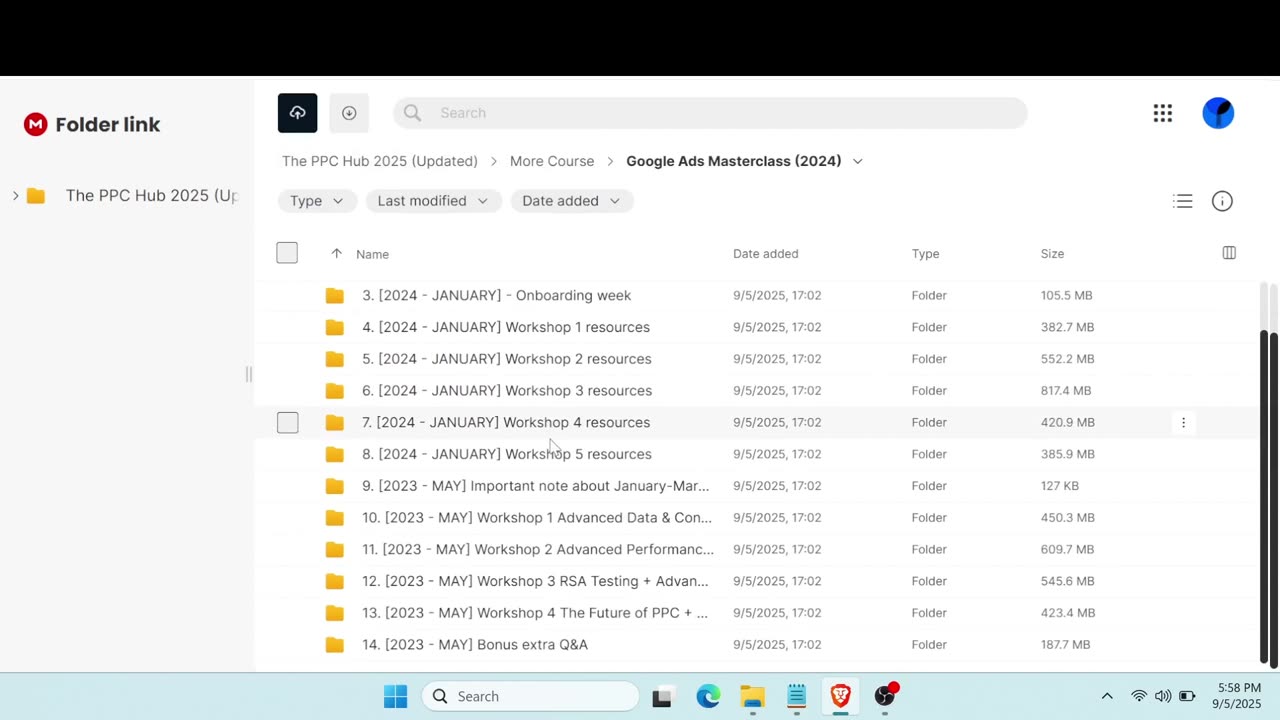Open the MEGA apps grid menu
The image size is (1280, 720).
(x=1162, y=113)
